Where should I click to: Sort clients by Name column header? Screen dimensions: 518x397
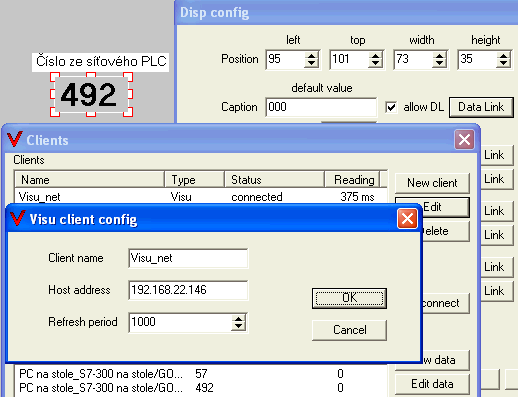coord(89,180)
